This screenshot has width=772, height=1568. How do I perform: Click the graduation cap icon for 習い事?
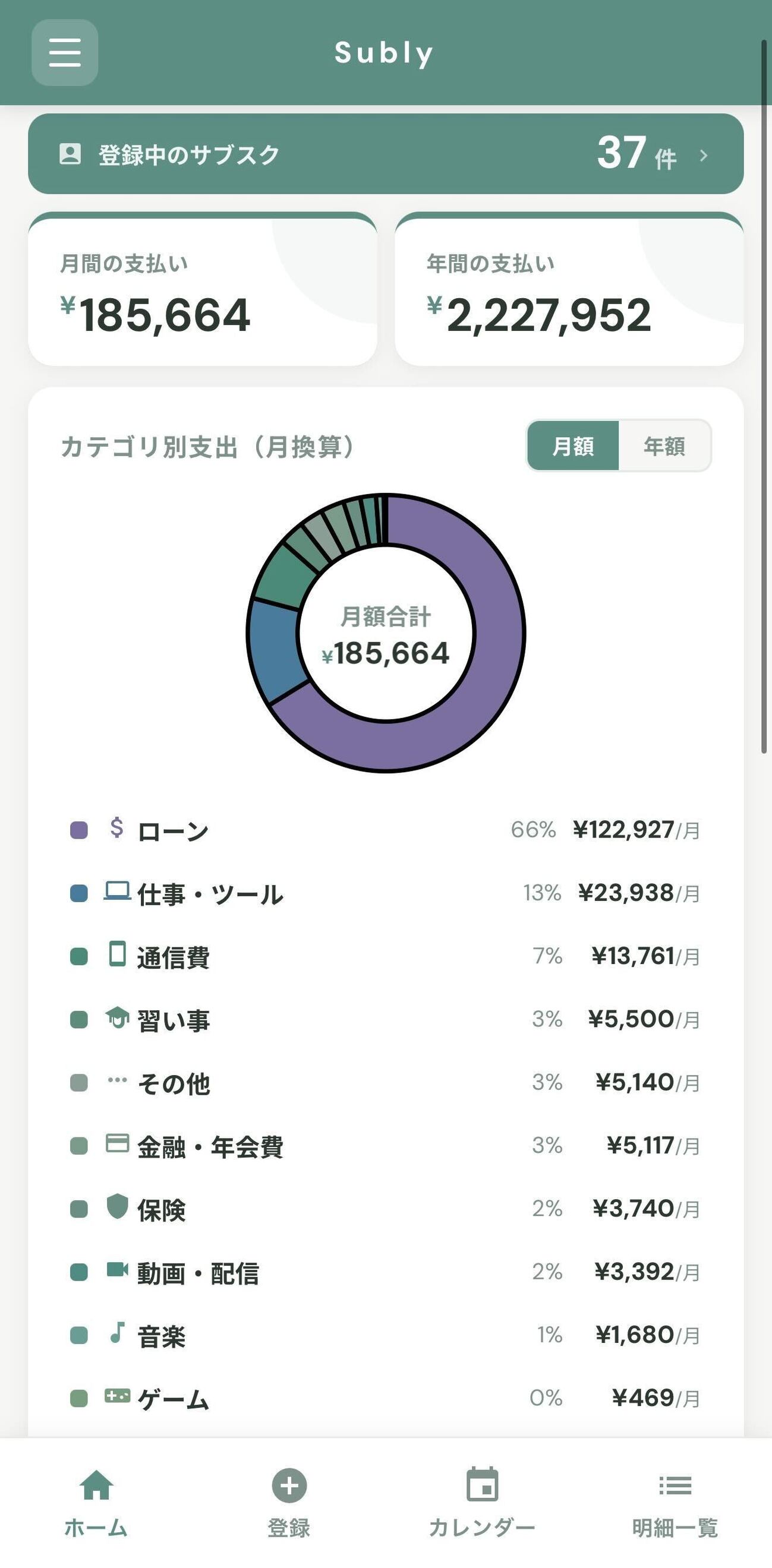[x=117, y=1017]
